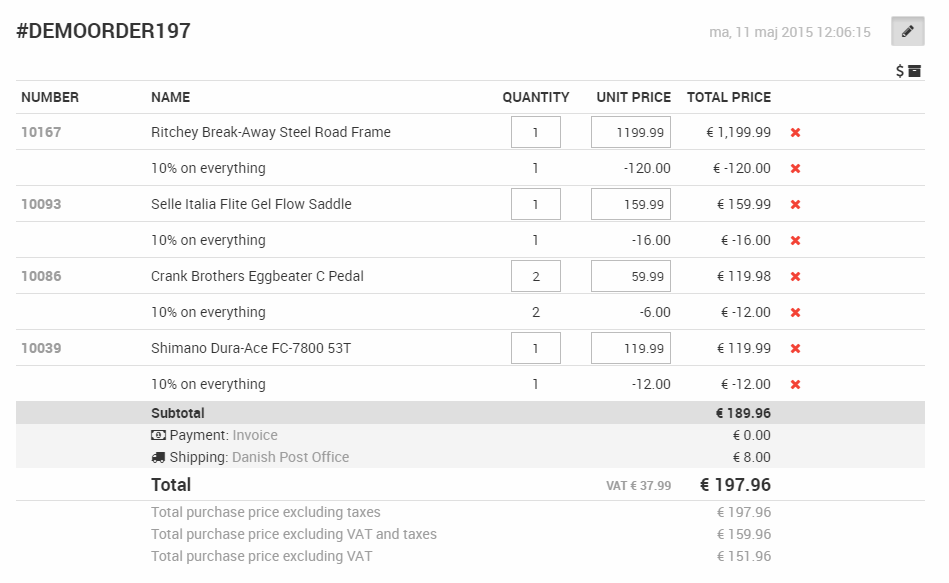The width and height of the screenshot is (949, 583).
Task: Remove the -120.00 discount line
Action: (796, 168)
